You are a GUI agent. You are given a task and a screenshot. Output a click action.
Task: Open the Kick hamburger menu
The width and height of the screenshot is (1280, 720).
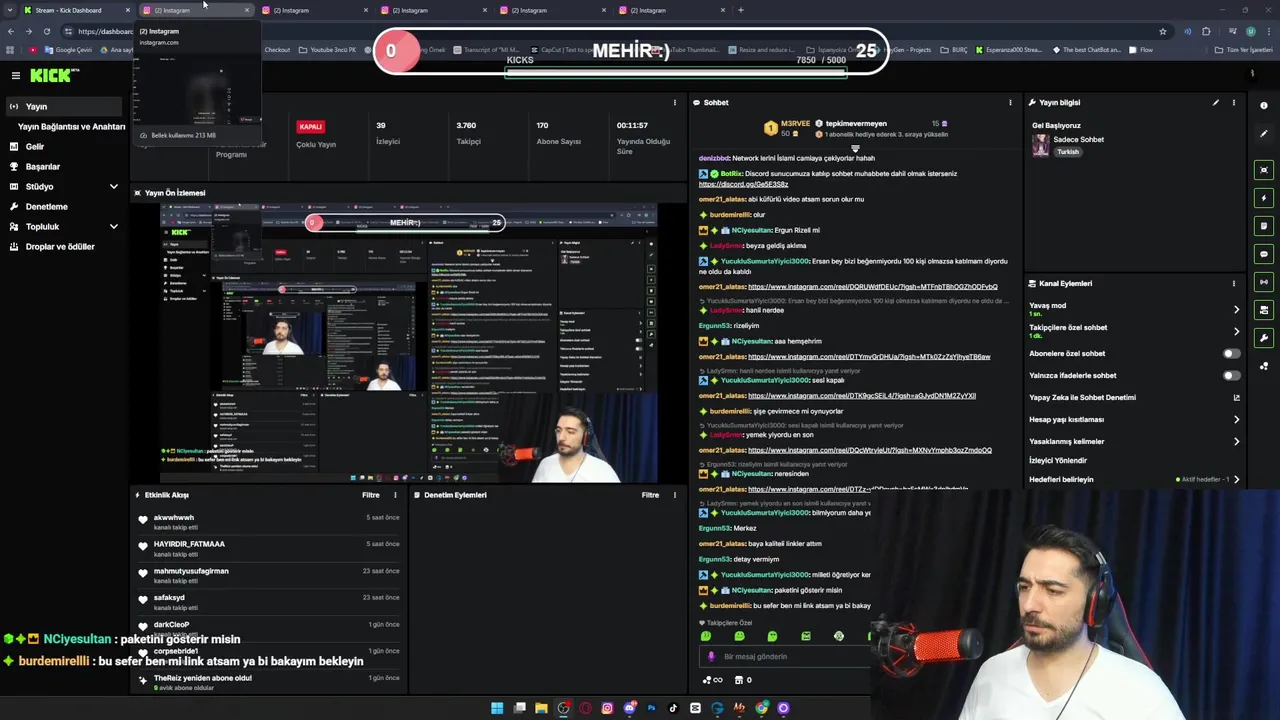click(15, 75)
